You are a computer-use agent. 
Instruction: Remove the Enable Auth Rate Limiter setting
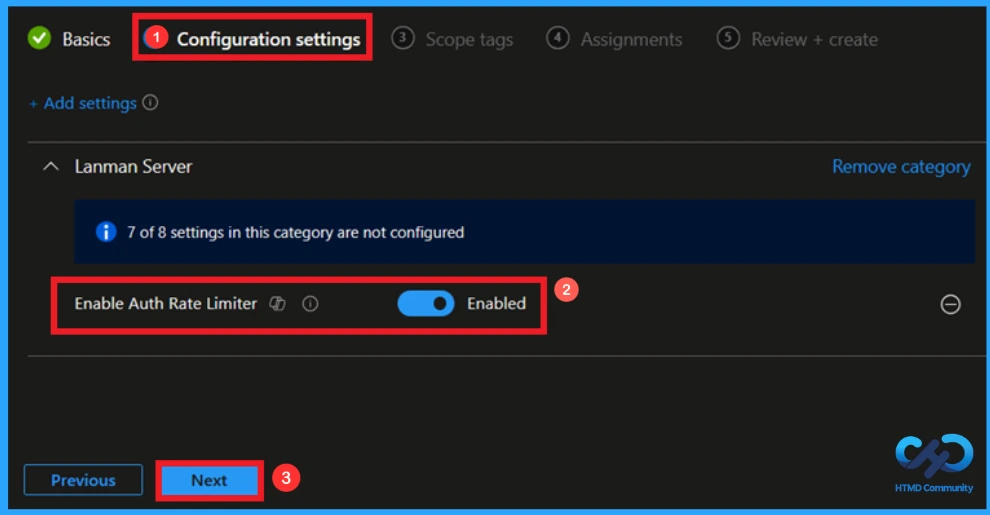click(x=950, y=304)
